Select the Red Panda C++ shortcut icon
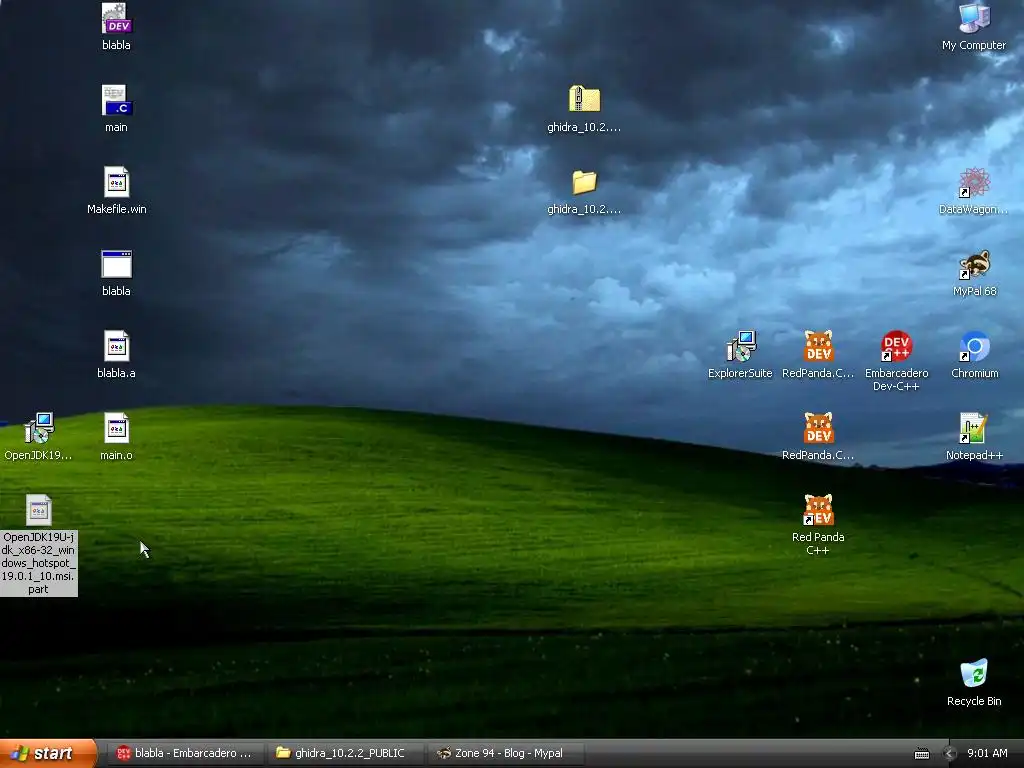Image resolution: width=1024 pixels, height=768 pixels. [x=818, y=510]
